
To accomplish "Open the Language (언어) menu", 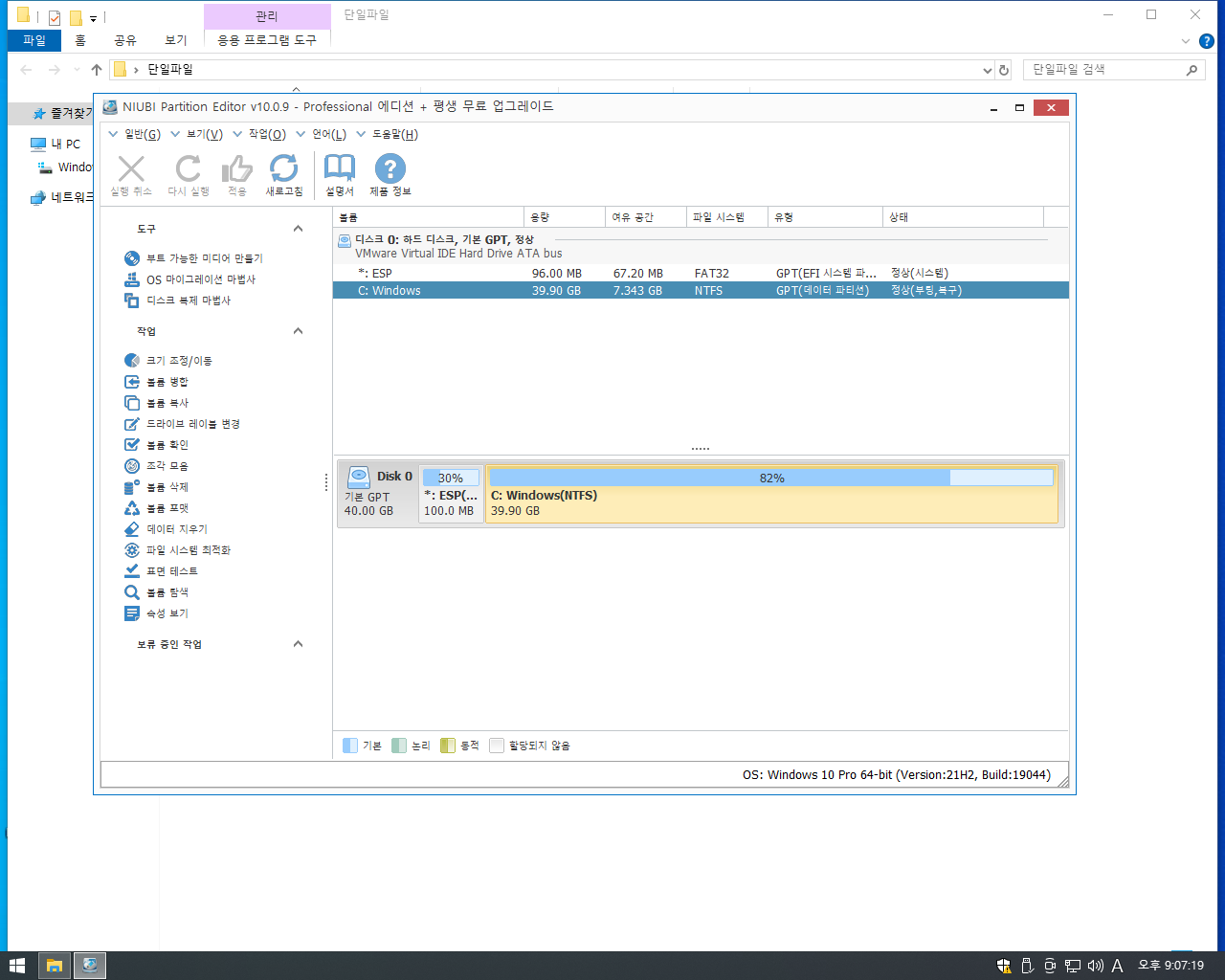I will pyautogui.click(x=322, y=134).
